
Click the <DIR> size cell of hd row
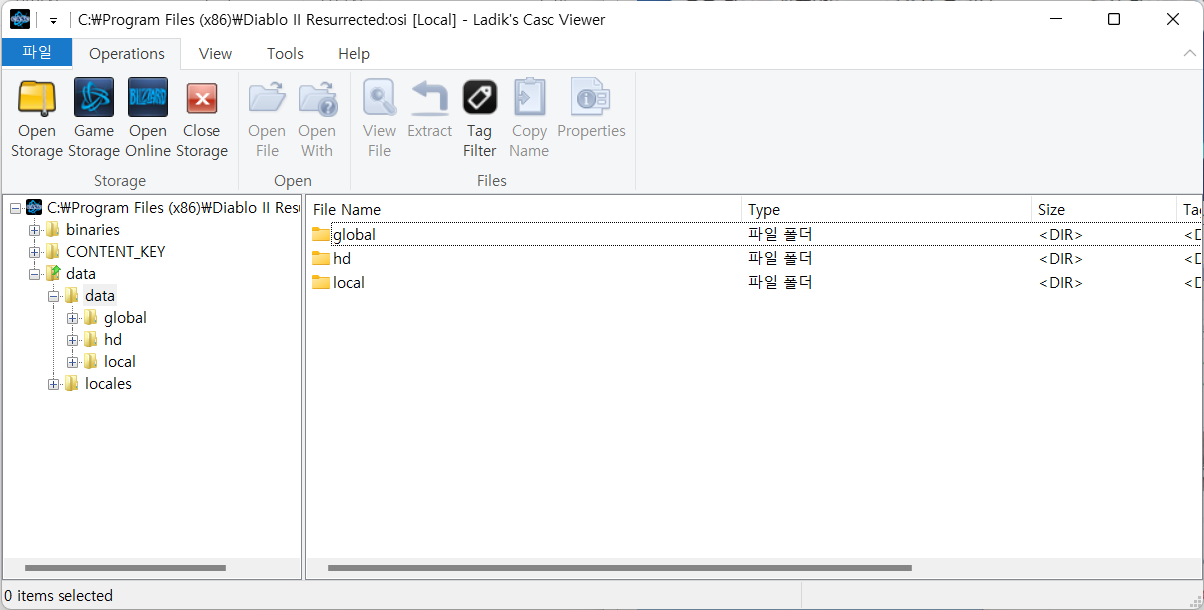[1060, 258]
